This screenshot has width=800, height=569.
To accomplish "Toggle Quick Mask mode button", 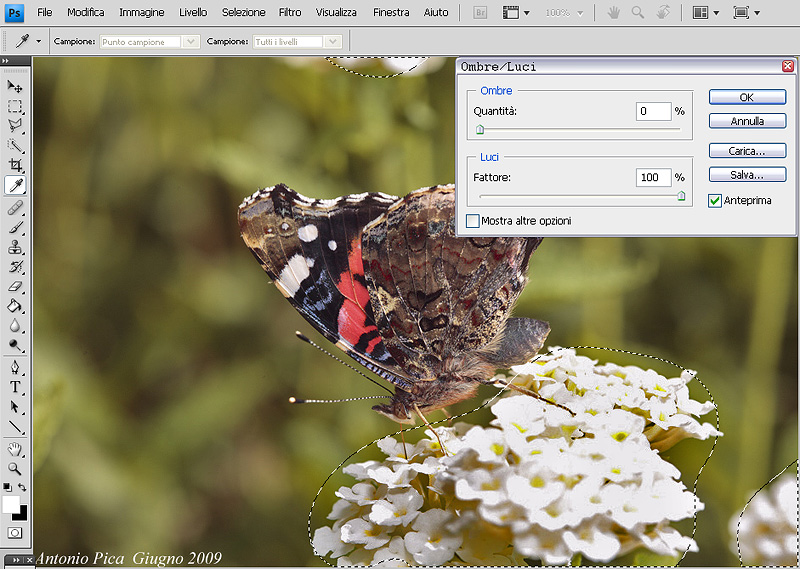I will click(x=15, y=533).
